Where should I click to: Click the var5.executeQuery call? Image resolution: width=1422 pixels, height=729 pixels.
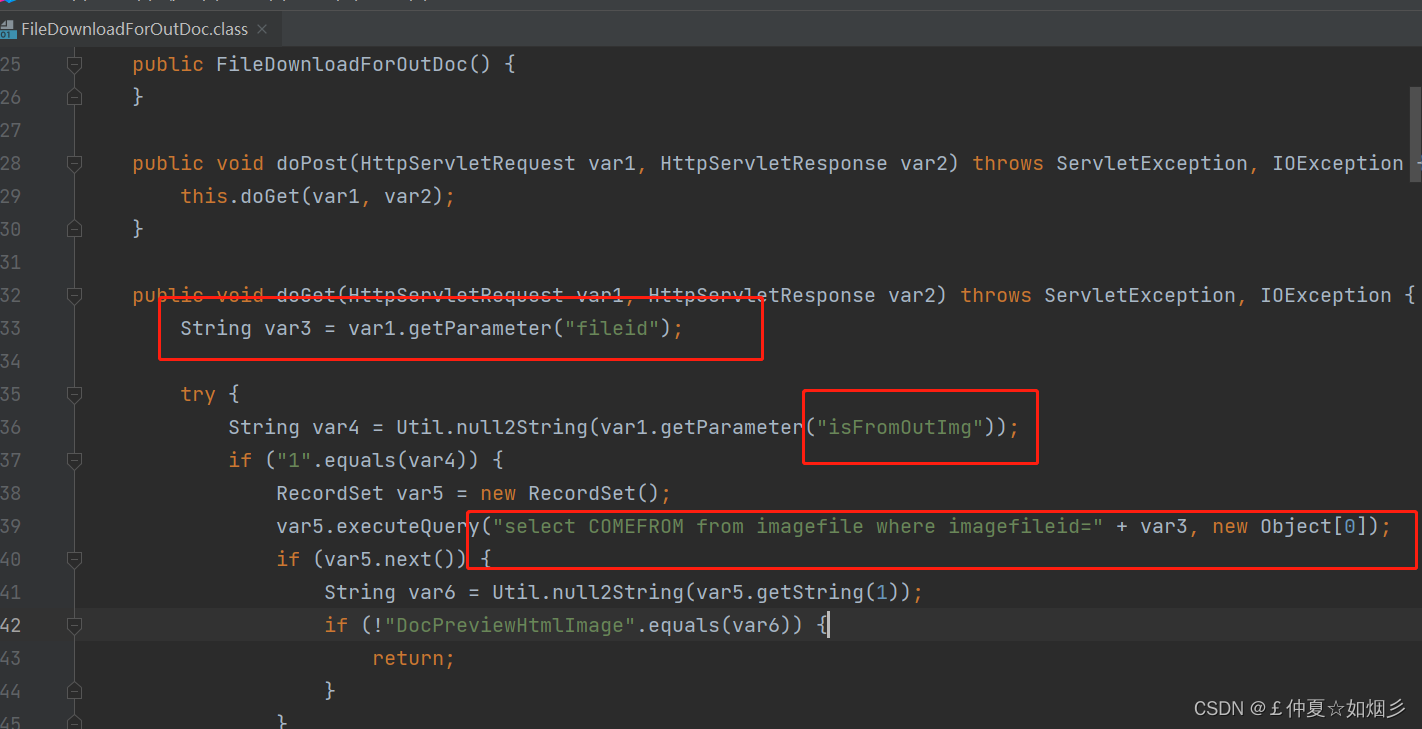coord(378,526)
